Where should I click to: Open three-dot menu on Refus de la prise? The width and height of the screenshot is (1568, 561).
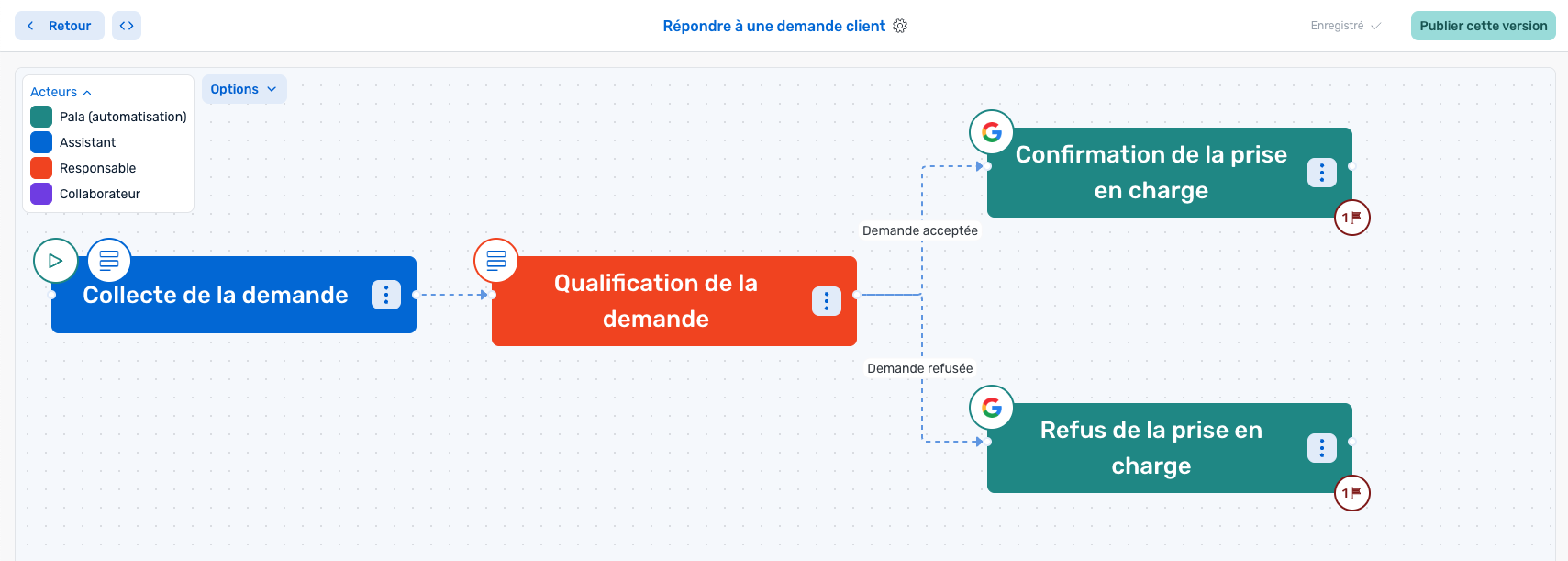(1322, 448)
